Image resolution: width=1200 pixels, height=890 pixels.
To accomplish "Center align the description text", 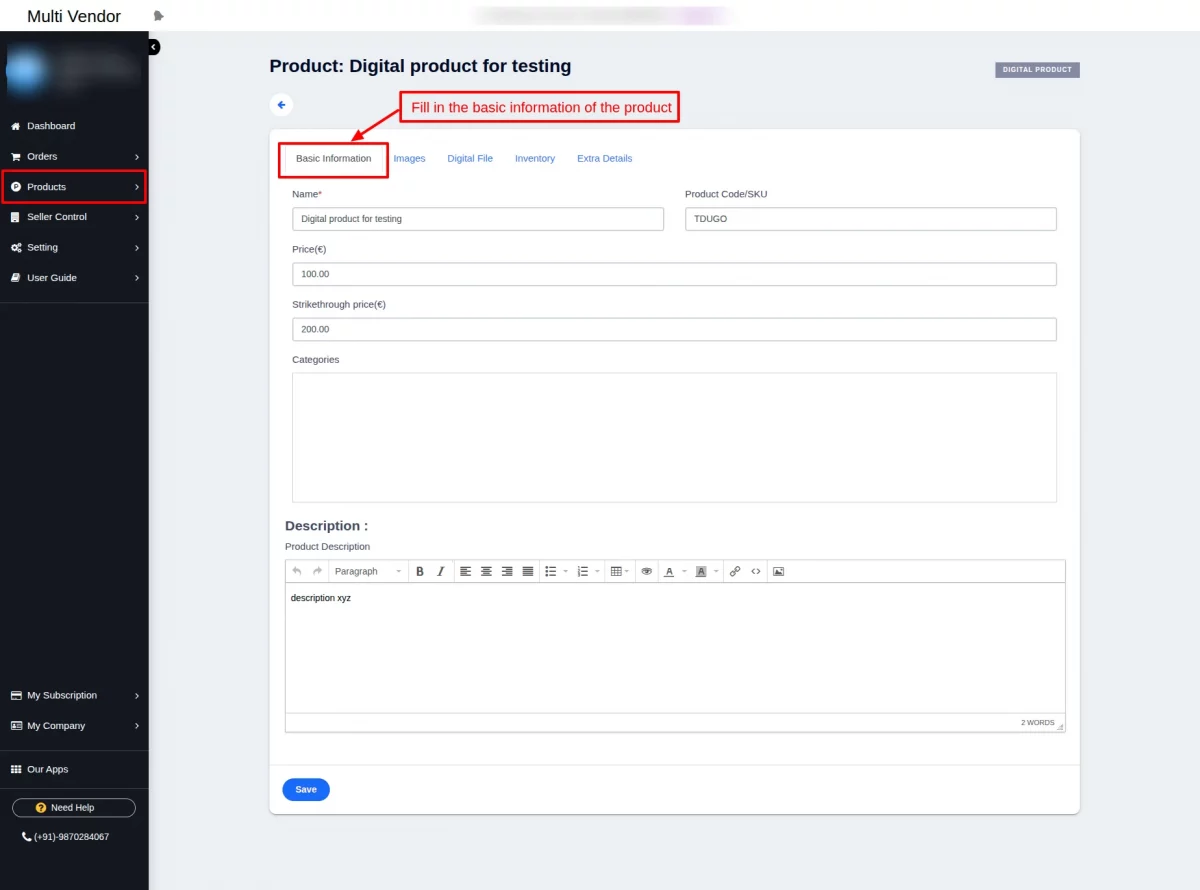I will 486,571.
